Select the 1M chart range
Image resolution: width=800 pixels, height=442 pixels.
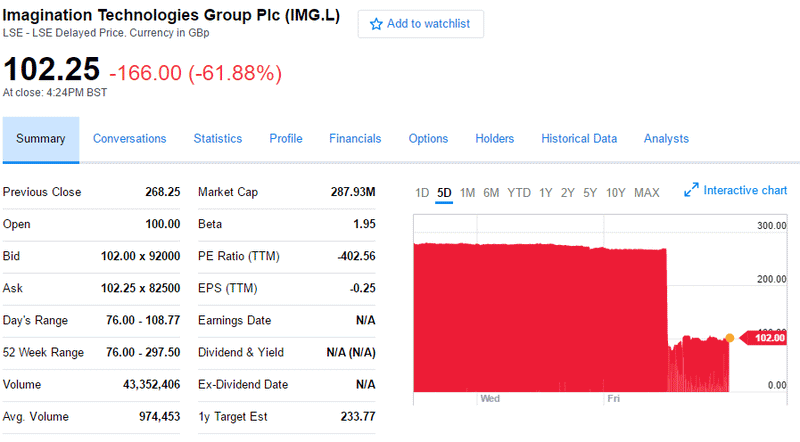click(467, 193)
